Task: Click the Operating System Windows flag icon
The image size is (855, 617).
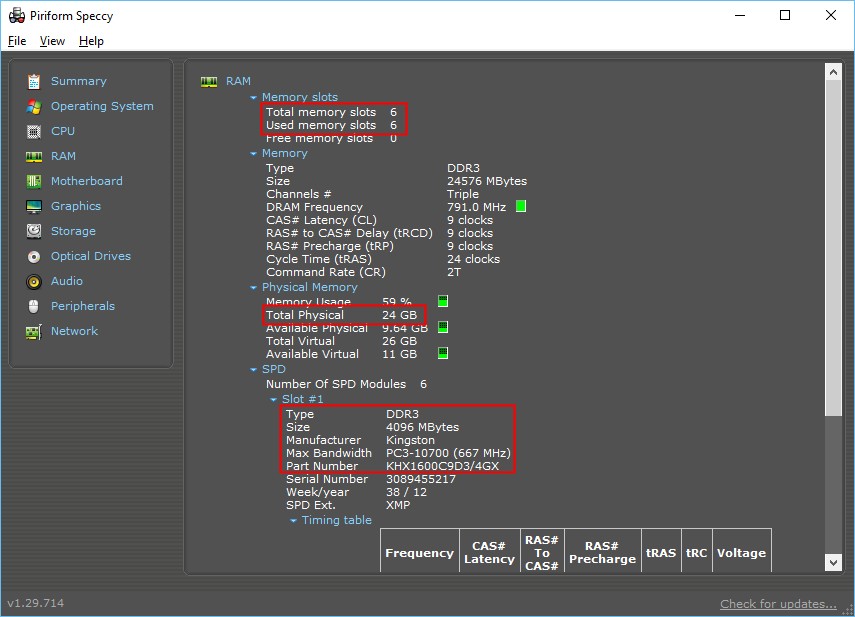Action: point(34,106)
